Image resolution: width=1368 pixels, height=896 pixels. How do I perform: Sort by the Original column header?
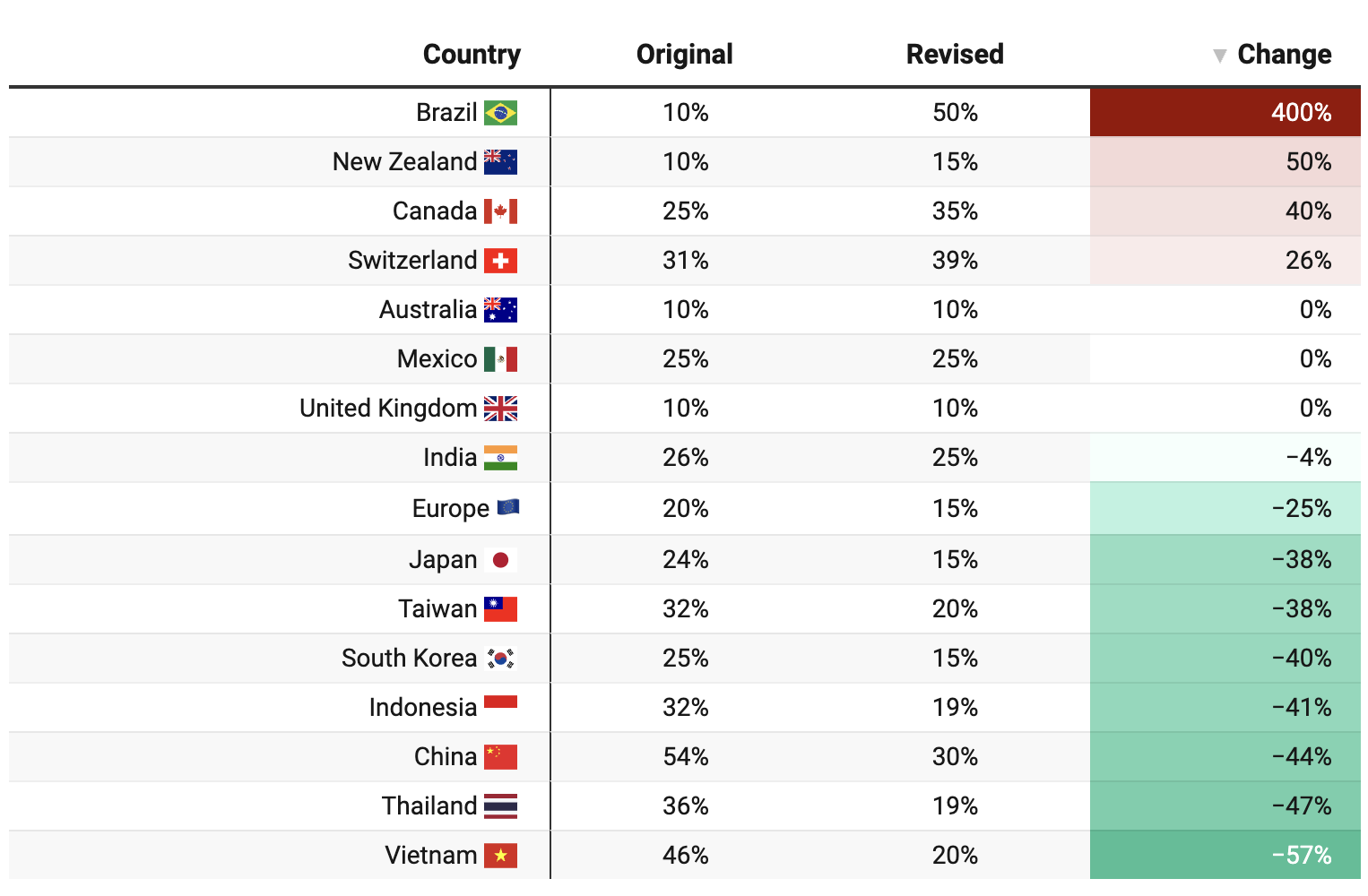[684, 55]
